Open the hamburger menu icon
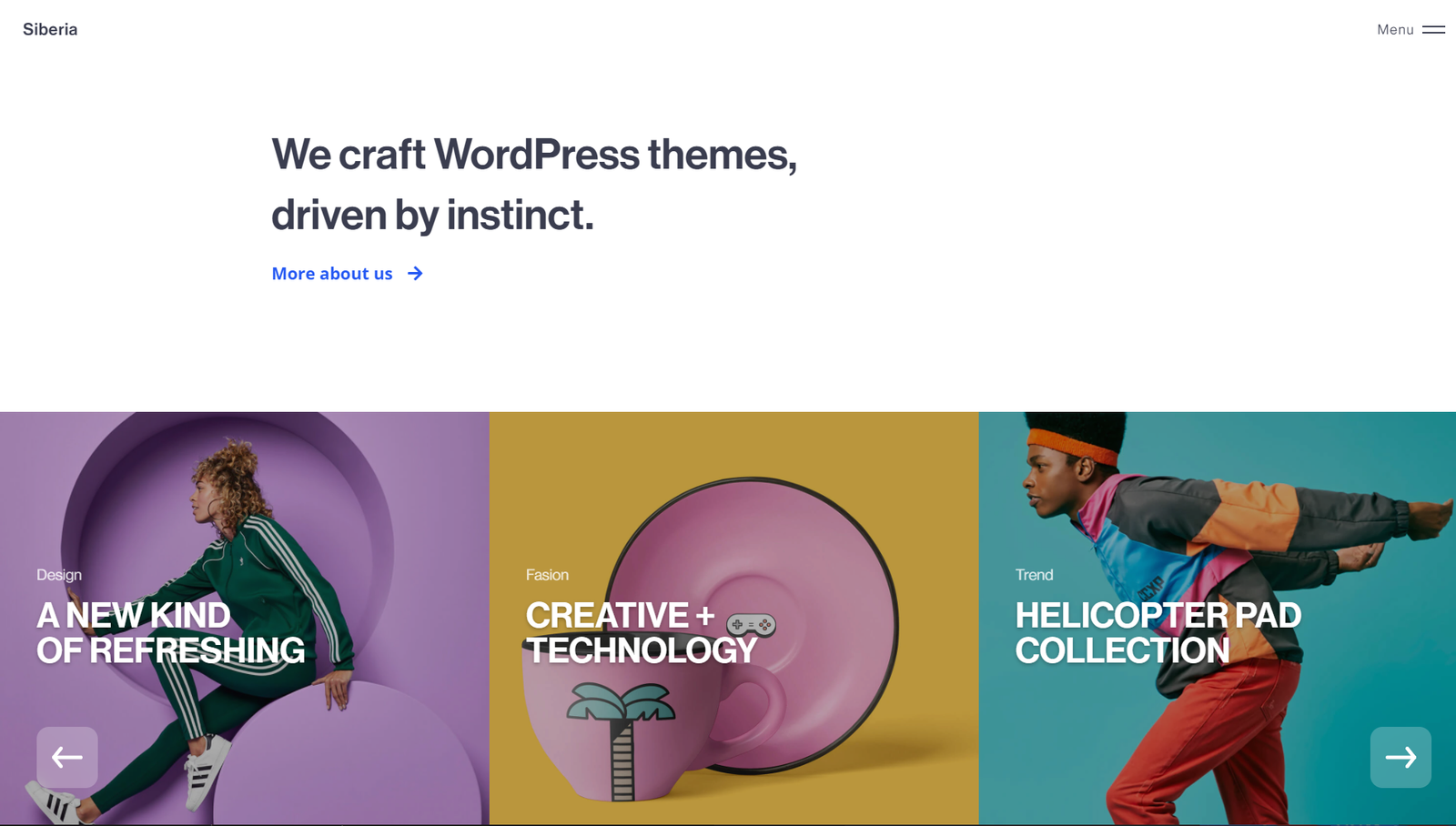 (x=1433, y=30)
